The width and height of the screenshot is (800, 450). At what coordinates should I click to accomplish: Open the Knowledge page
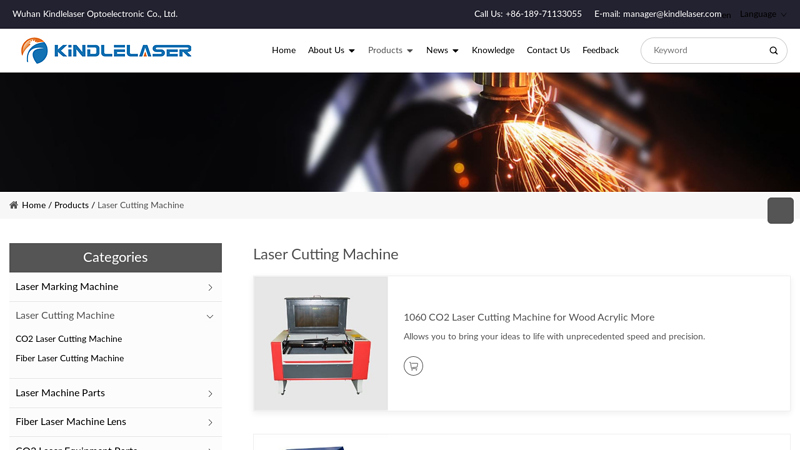(x=493, y=51)
